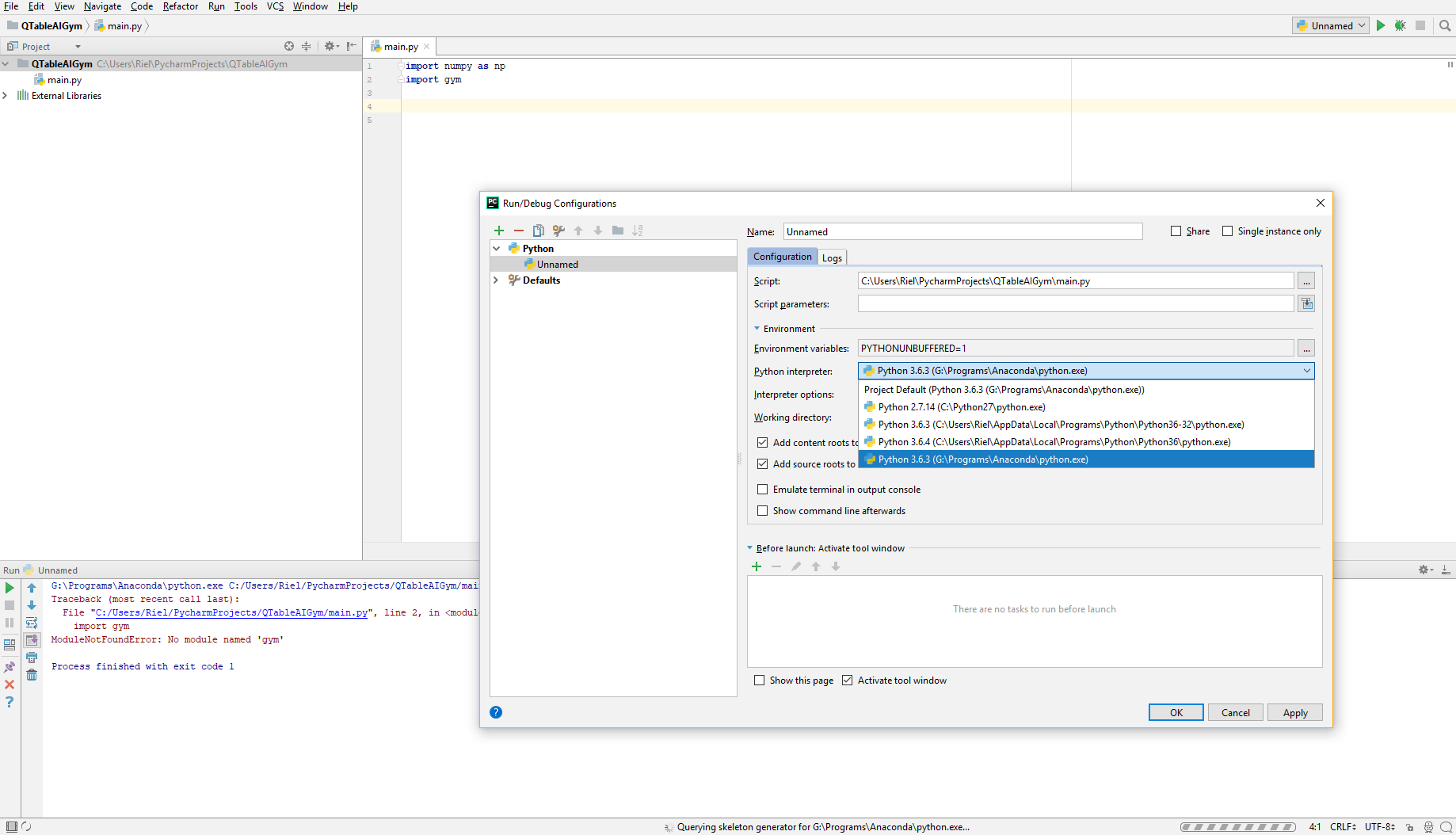The width and height of the screenshot is (1456, 835).
Task: Select Python 2.7.14 interpreter
Action: [1086, 407]
